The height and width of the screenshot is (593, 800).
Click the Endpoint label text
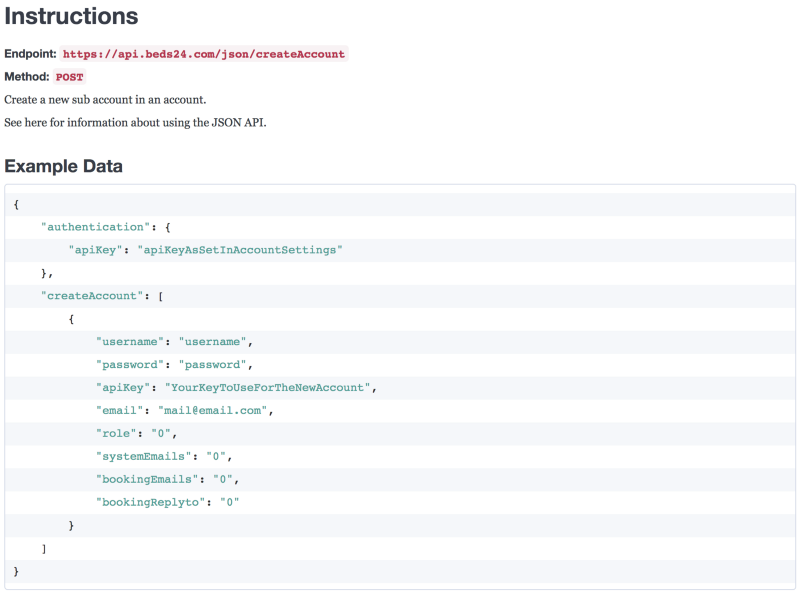pos(30,54)
